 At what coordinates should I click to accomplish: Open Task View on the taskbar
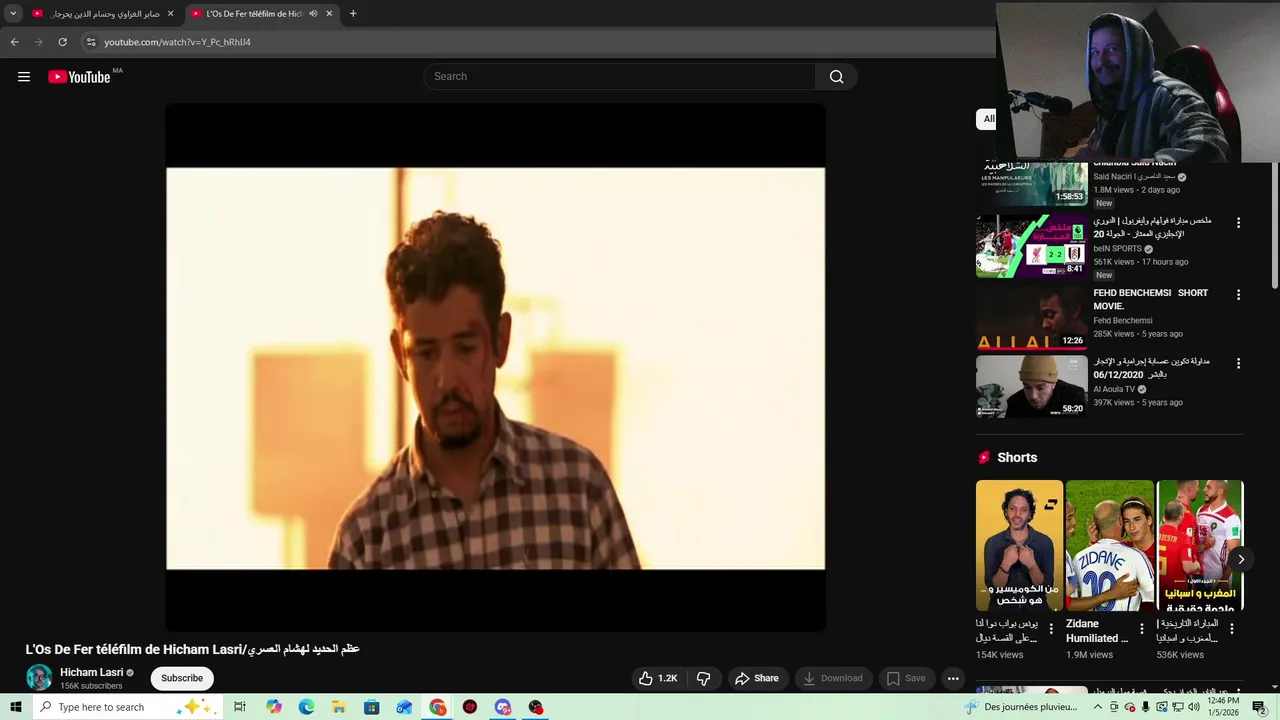tap(240, 707)
